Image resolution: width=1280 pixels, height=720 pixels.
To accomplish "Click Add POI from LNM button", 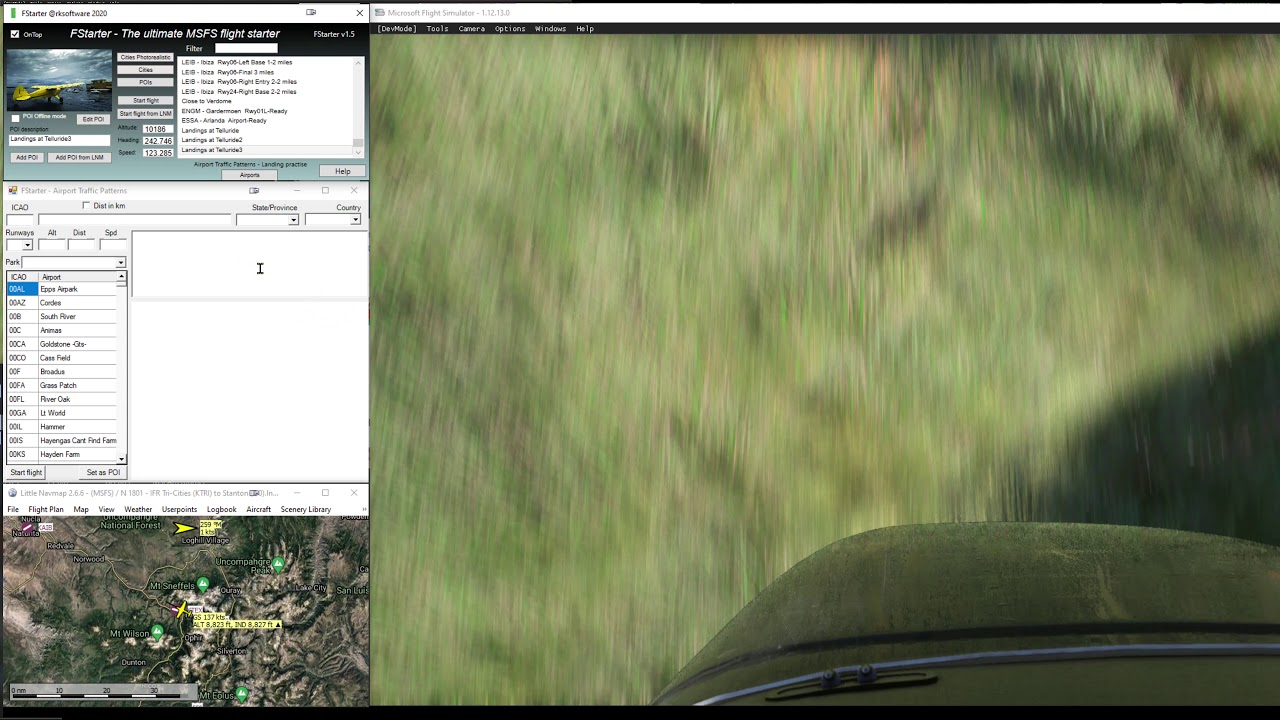I will point(79,157).
